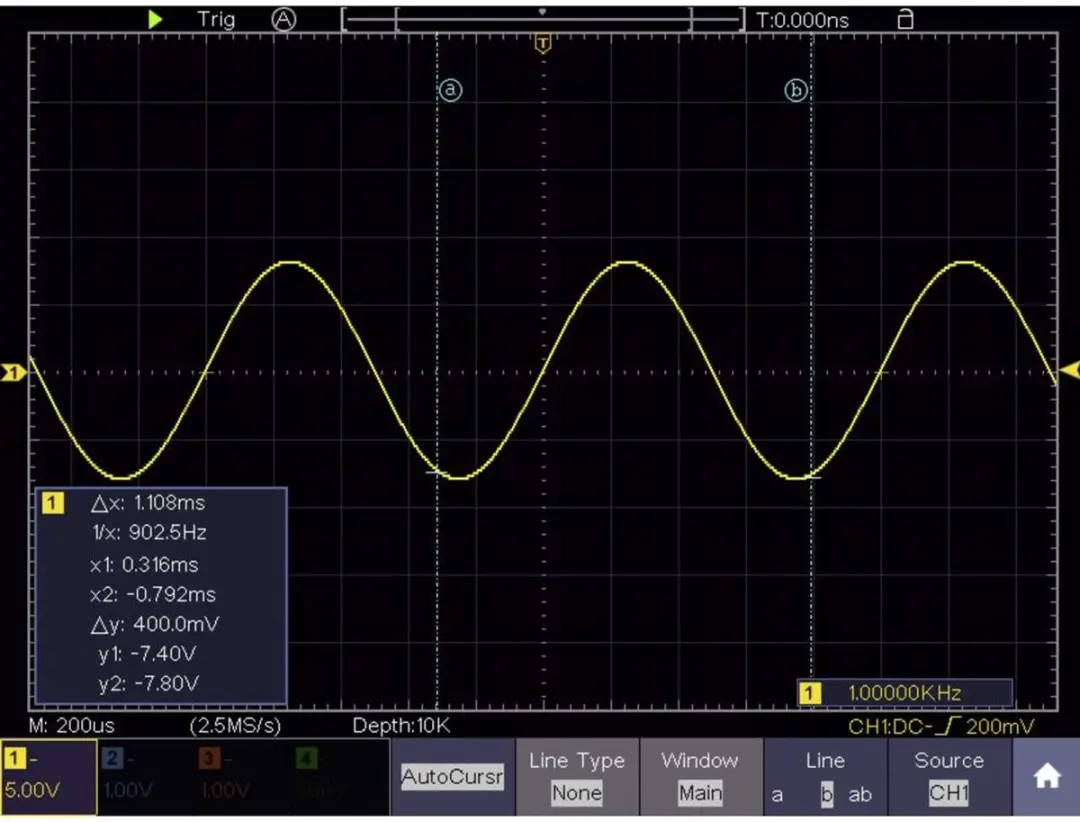This screenshot has height=822, width=1080.
Task: Open the Line Type None menu
Action: point(577,777)
